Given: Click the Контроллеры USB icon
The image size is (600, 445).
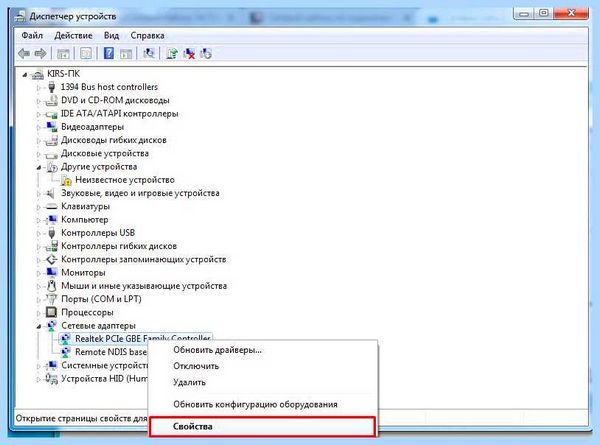Looking at the screenshot, I should click(52, 233).
